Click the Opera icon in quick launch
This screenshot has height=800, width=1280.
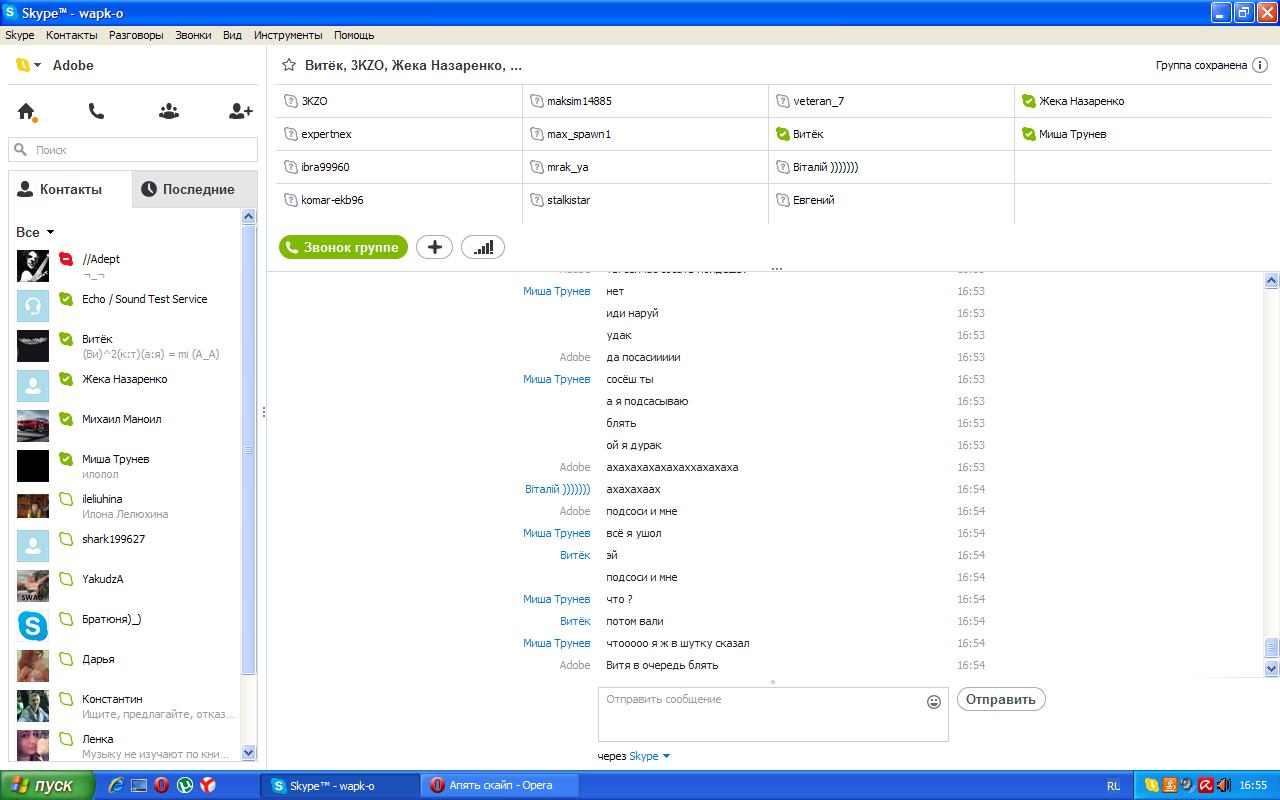coord(161,785)
